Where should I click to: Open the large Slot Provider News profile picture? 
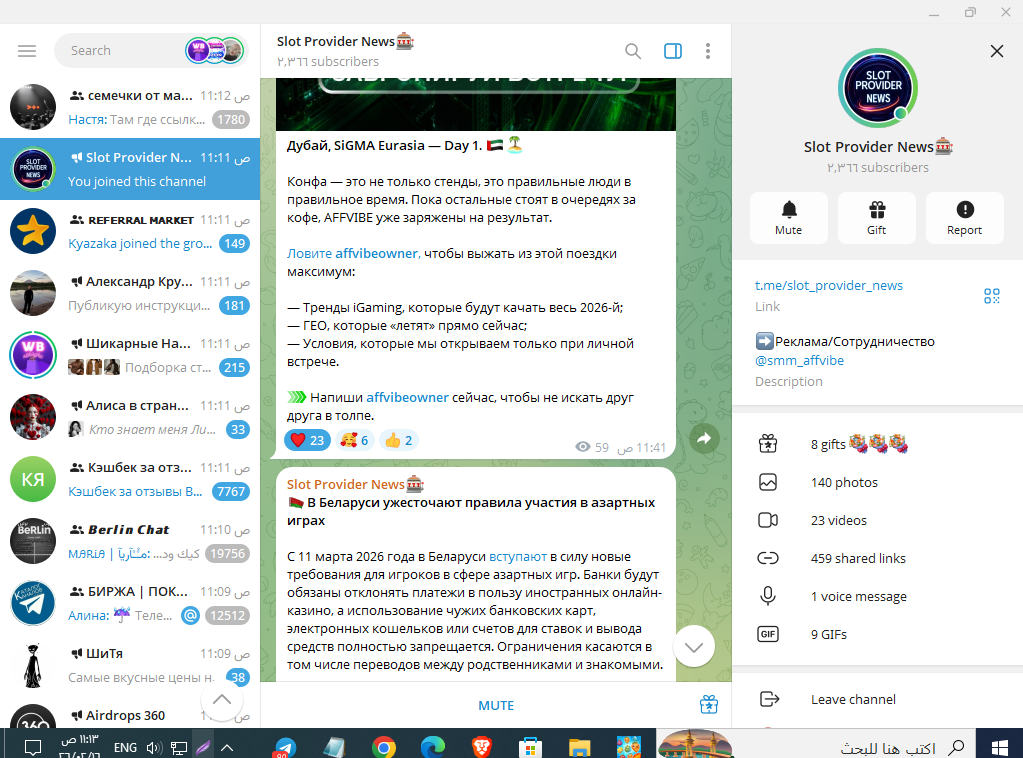click(x=878, y=88)
